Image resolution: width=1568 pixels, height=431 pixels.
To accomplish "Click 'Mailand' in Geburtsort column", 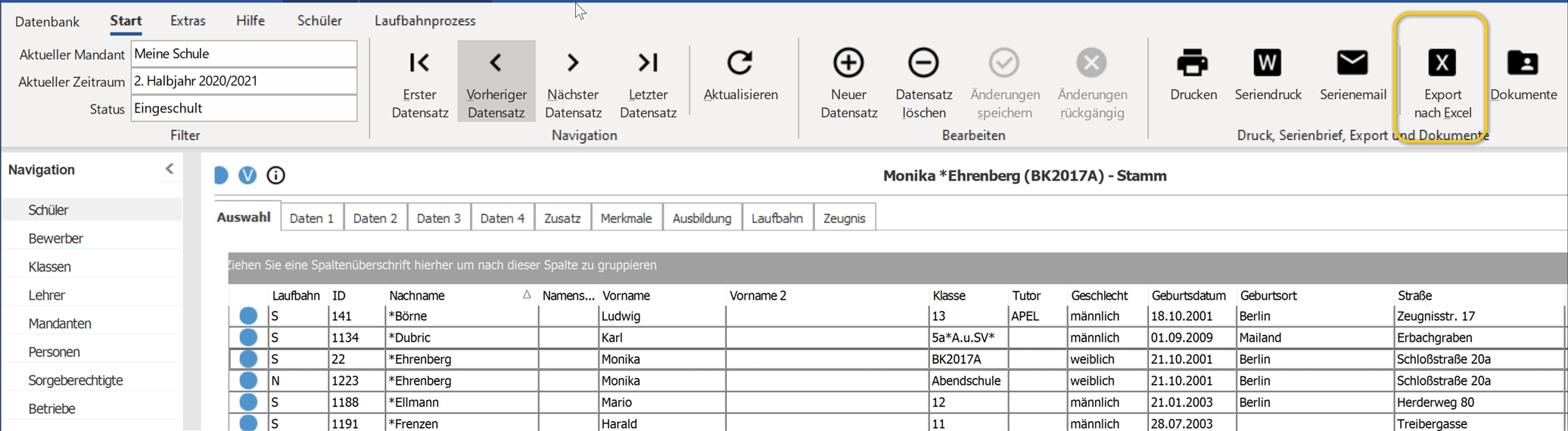I will (1314, 337).
